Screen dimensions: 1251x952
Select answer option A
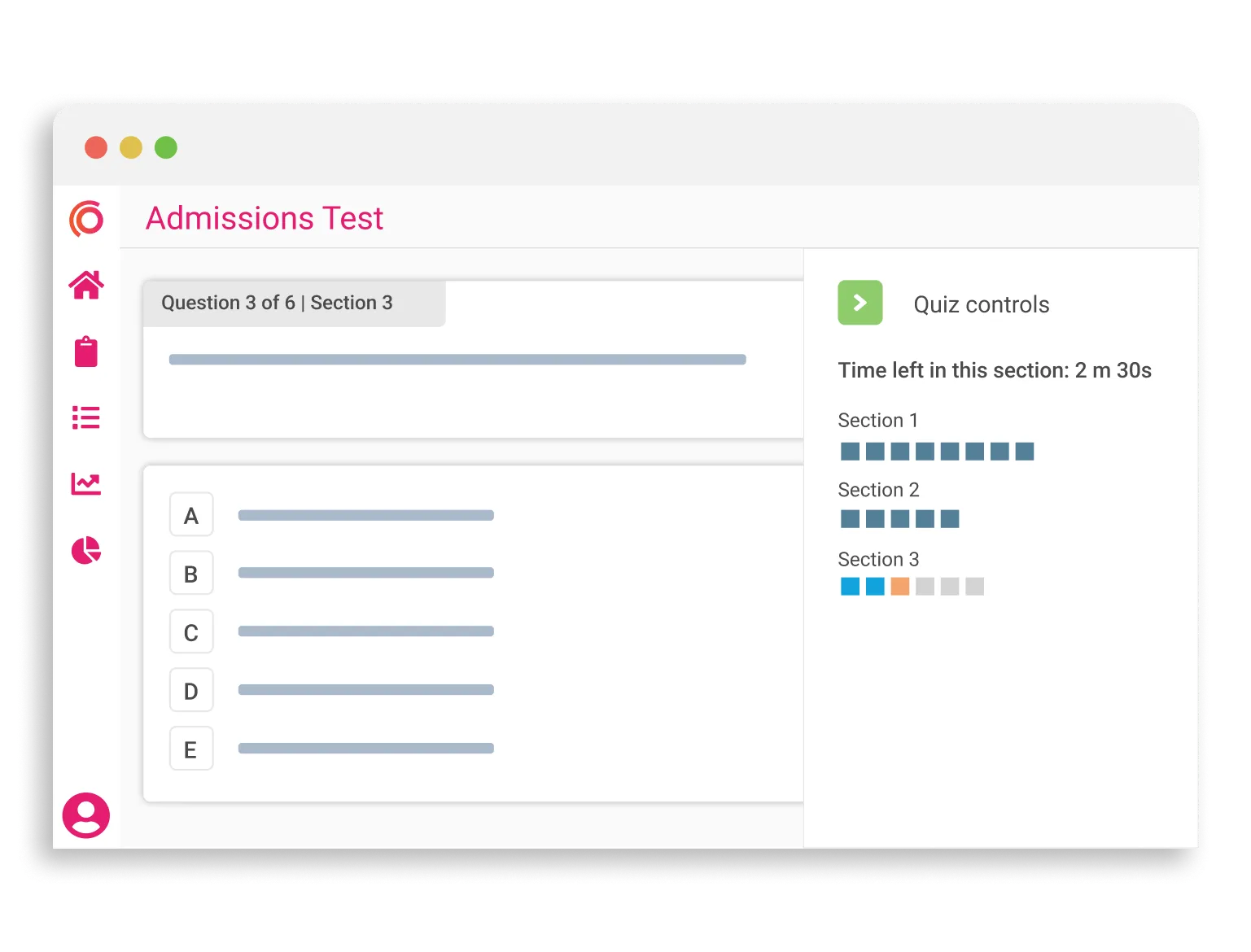191,514
